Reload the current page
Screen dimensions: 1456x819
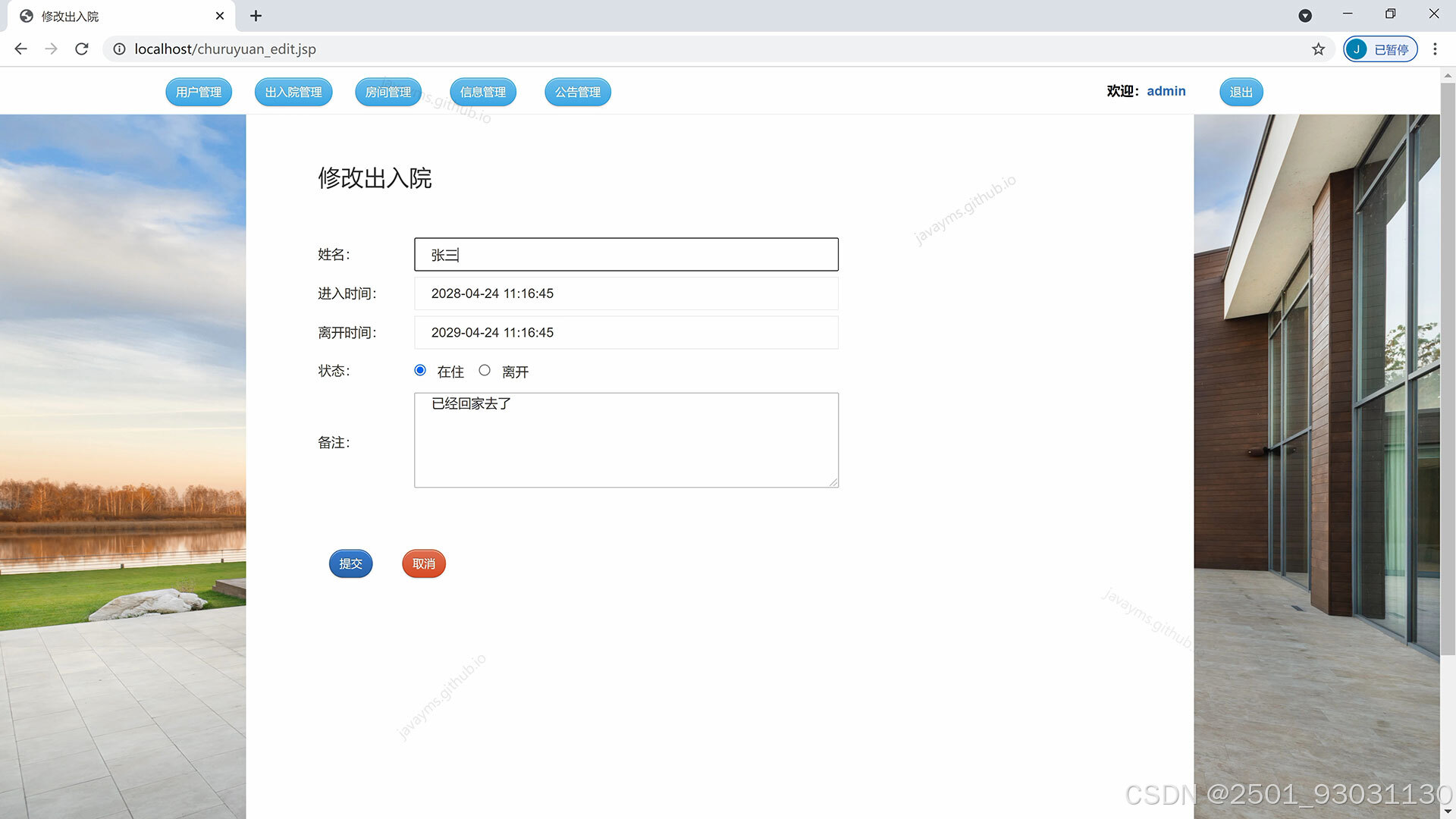pos(82,49)
